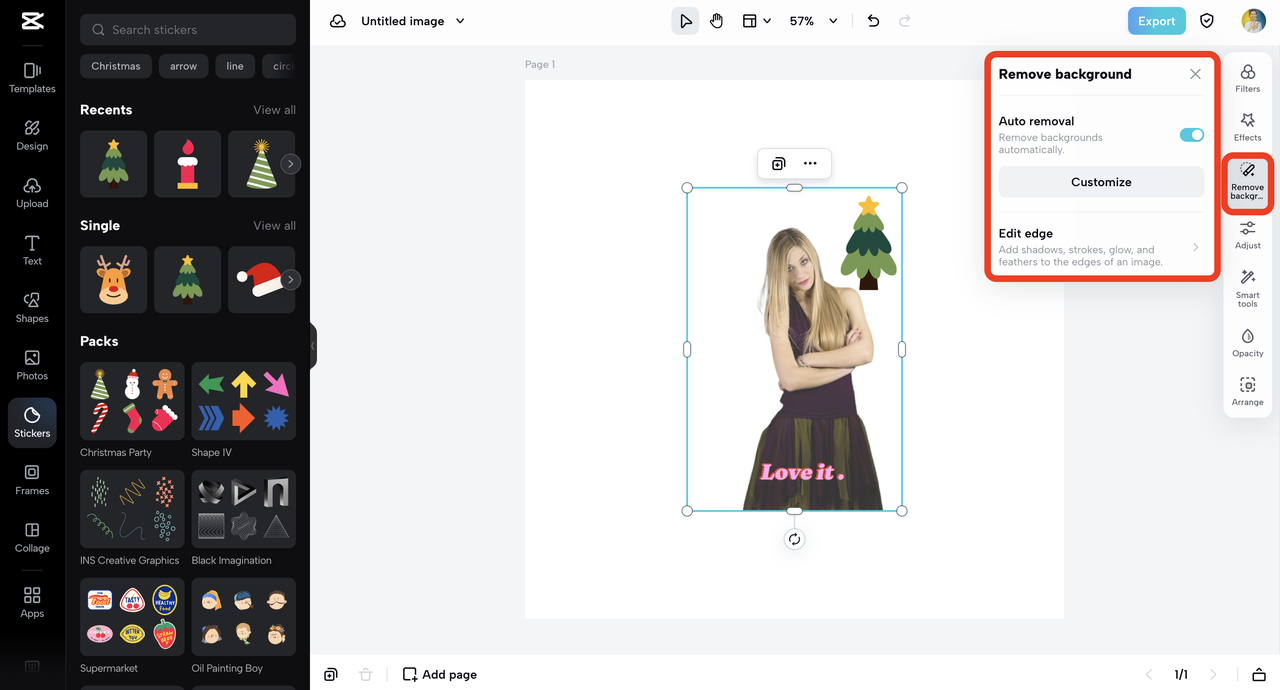Open the more options ellipsis menu

tap(810, 164)
